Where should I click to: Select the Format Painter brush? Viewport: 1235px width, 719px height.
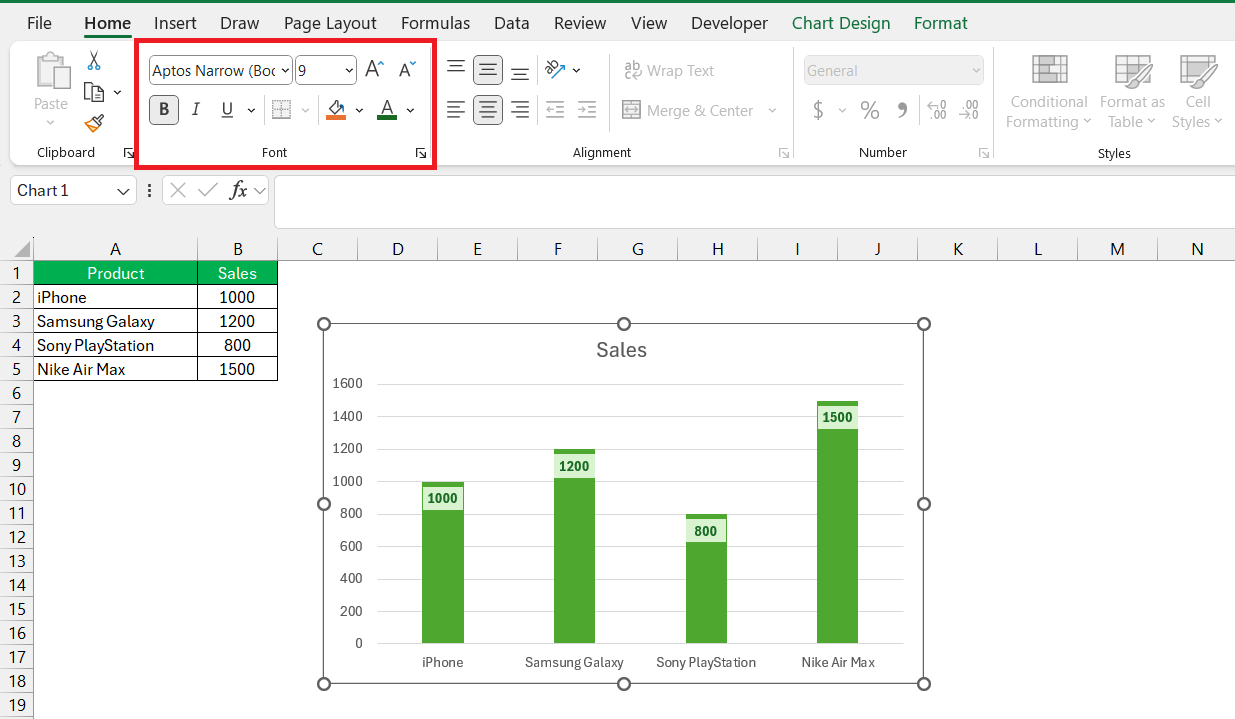pos(94,123)
